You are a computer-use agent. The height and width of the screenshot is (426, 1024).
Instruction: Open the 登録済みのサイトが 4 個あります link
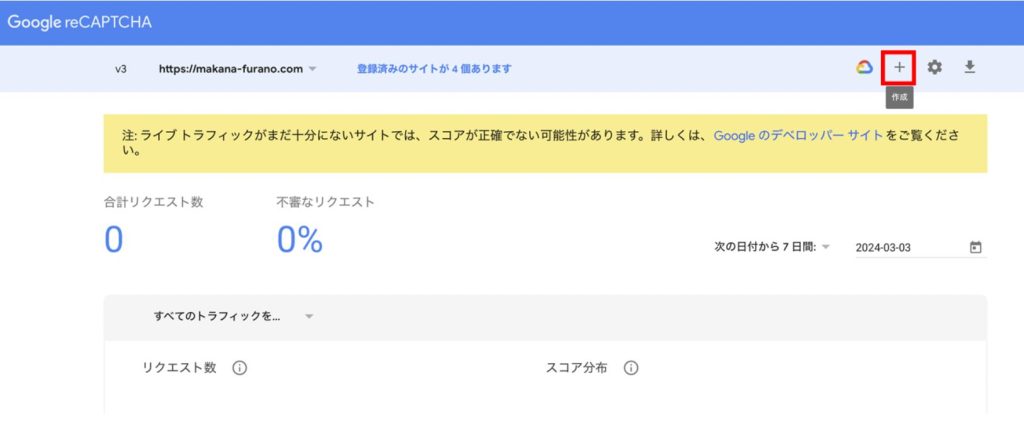(x=434, y=69)
